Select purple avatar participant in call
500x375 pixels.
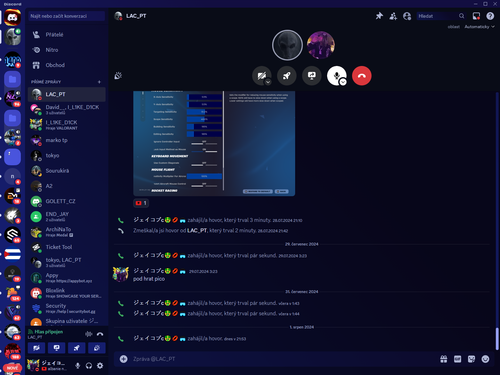tap(321, 45)
